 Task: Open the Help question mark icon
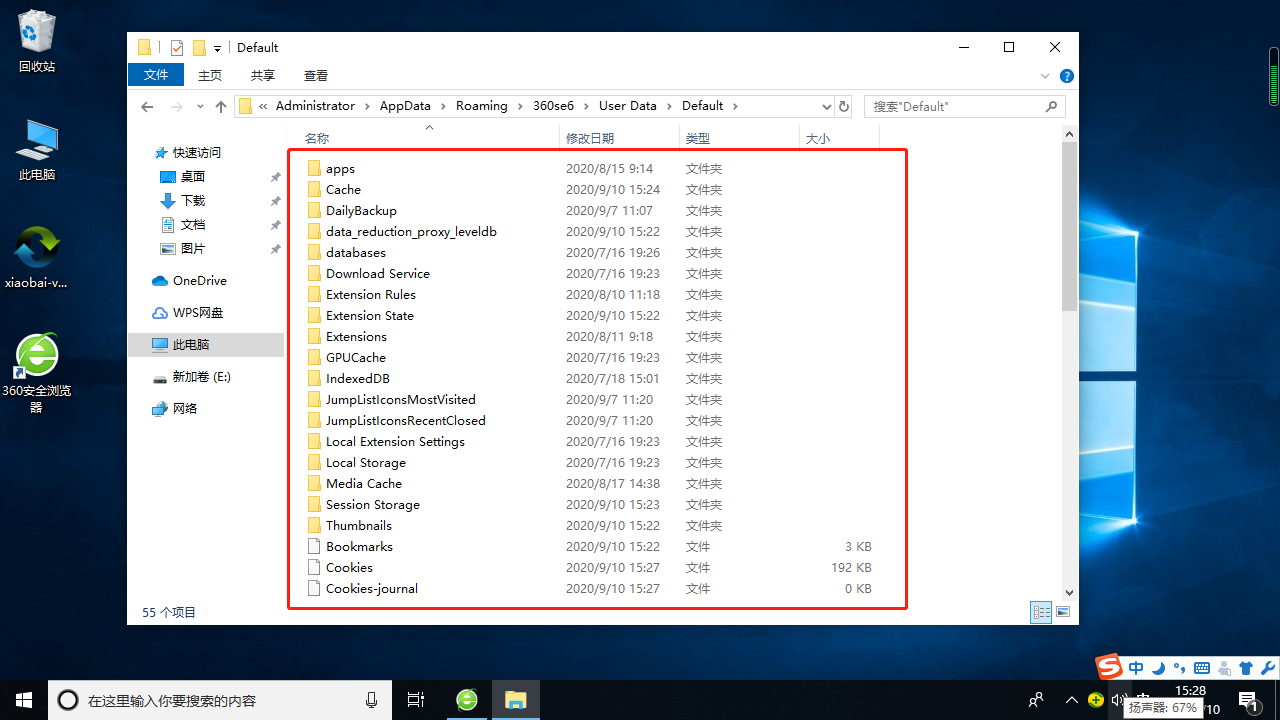click(x=1066, y=76)
